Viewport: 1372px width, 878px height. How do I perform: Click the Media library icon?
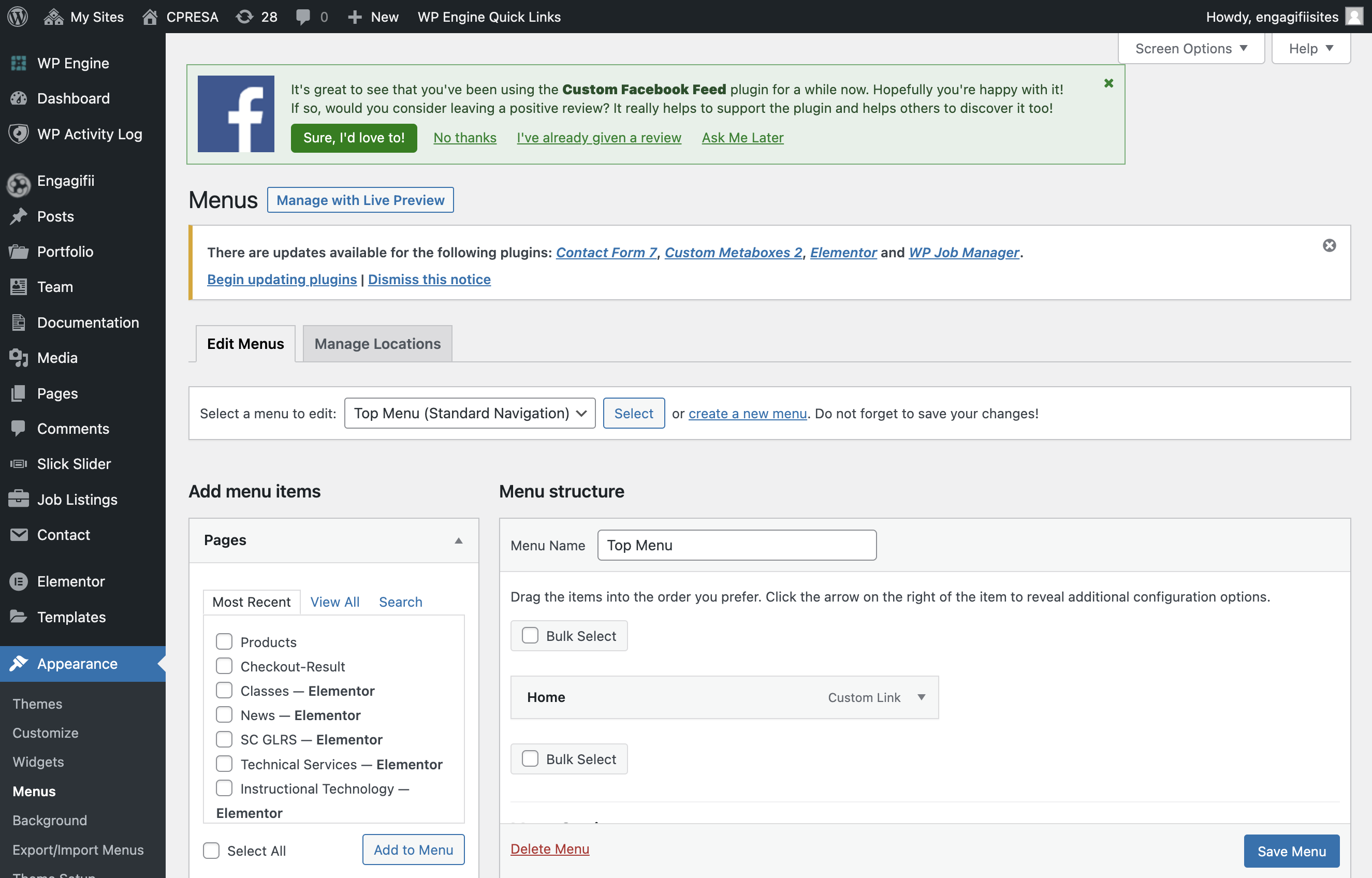pyautogui.click(x=18, y=358)
